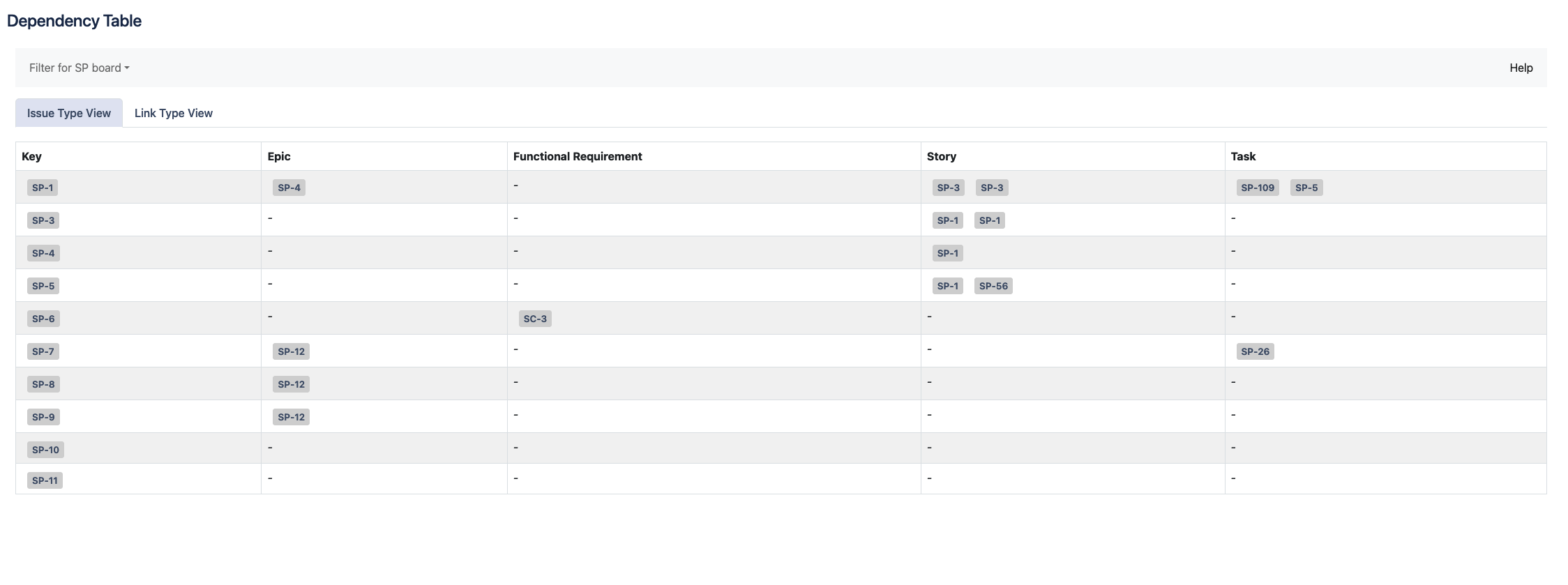Click the Help link

[1521, 68]
